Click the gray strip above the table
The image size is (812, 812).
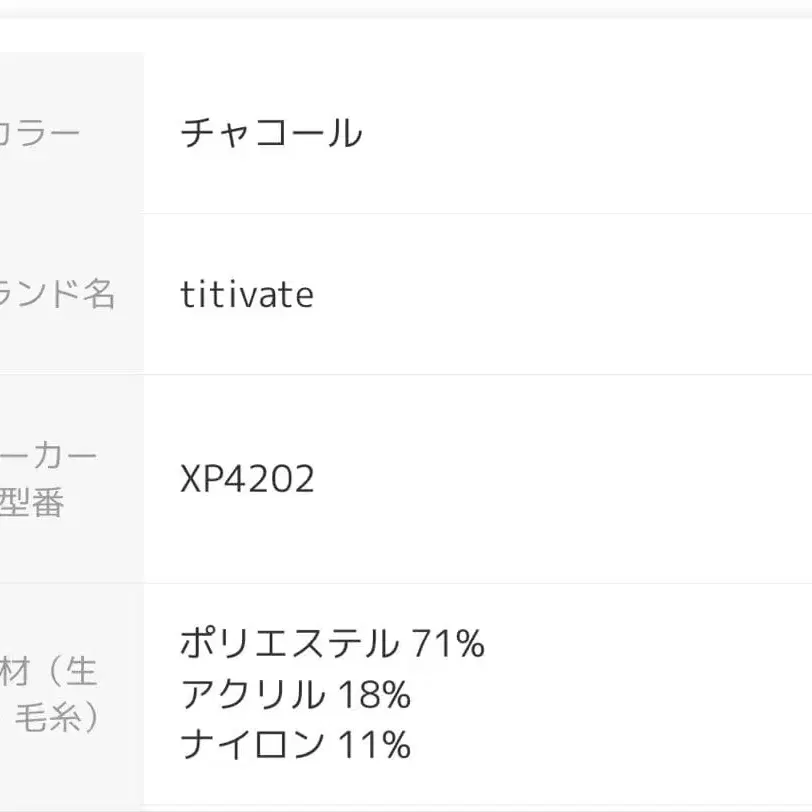click(x=406, y=12)
